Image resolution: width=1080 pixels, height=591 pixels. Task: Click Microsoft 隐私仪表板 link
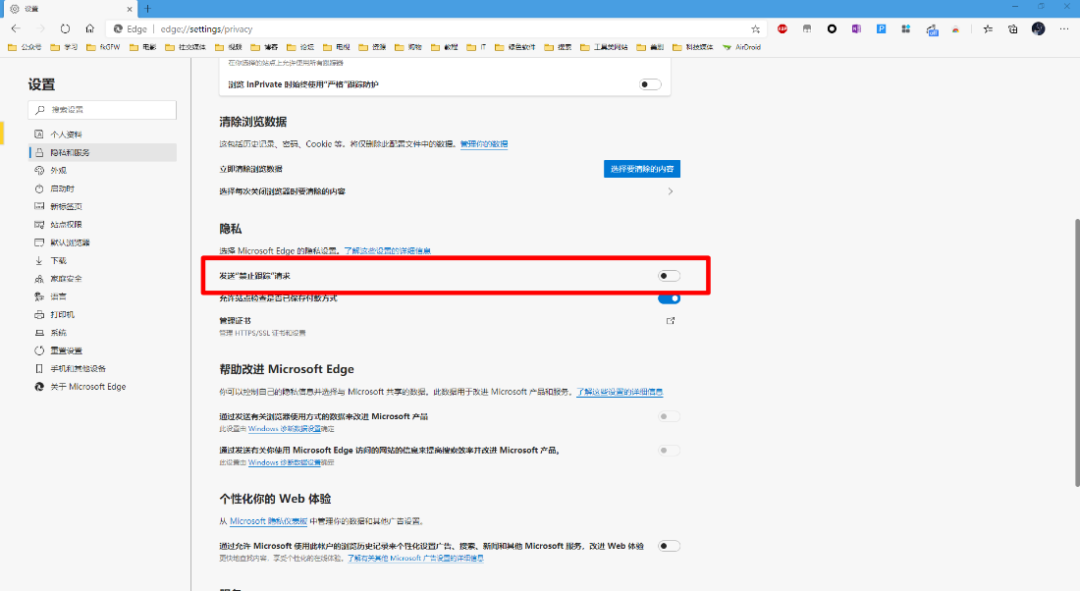click(269, 521)
